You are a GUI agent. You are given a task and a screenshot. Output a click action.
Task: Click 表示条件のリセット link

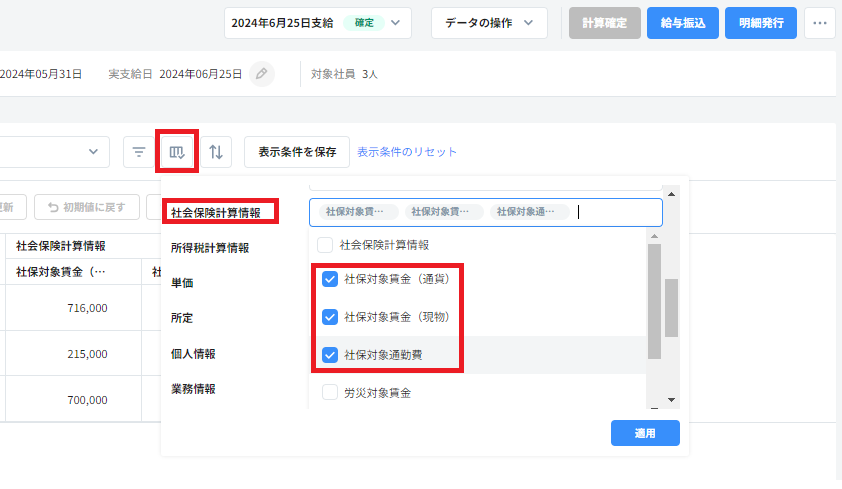[x=407, y=152]
